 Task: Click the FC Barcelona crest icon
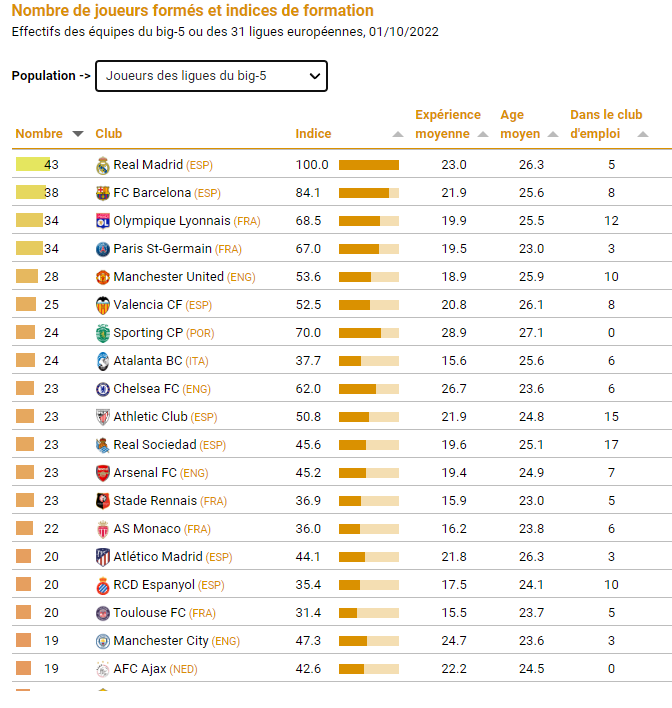pyautogui.click(x=103, y=193)
